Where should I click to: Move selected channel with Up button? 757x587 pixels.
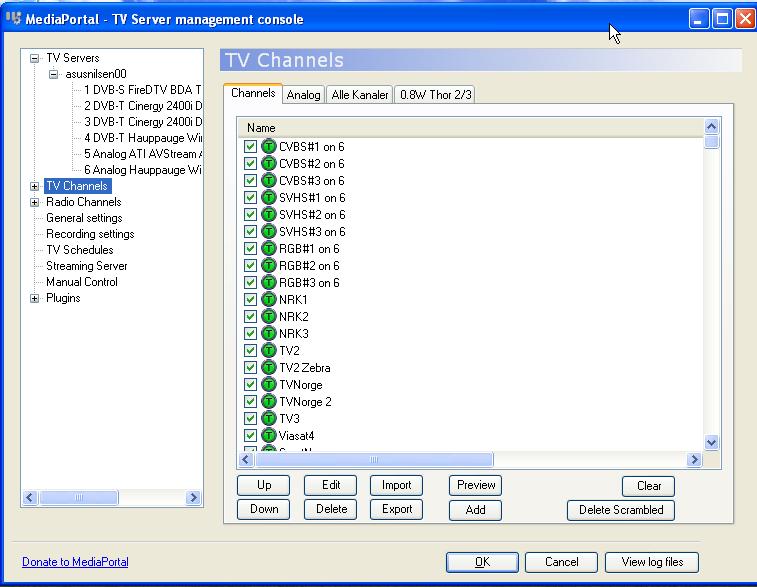click(264, 485)
